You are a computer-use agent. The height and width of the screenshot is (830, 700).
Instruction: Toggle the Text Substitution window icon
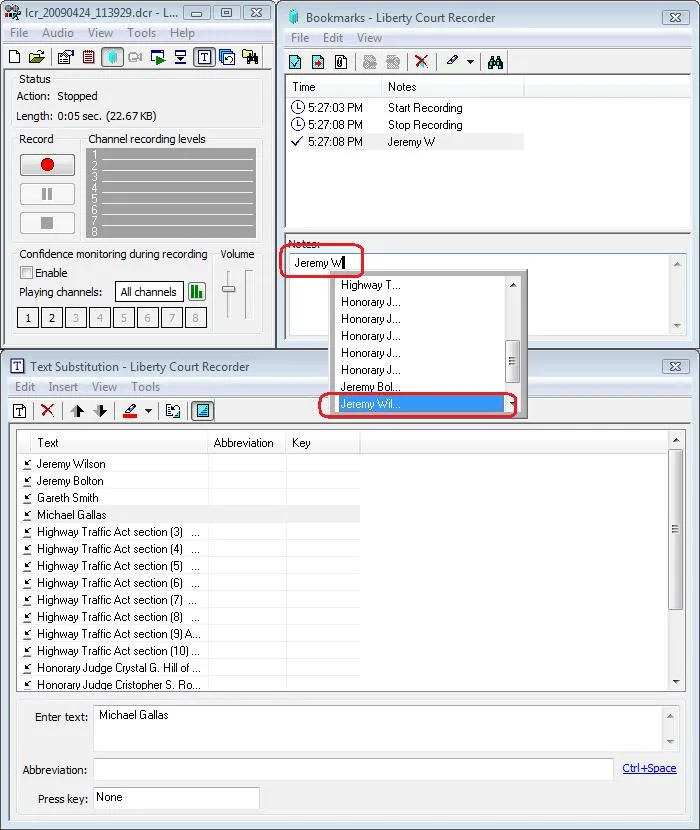pos(204,57)
